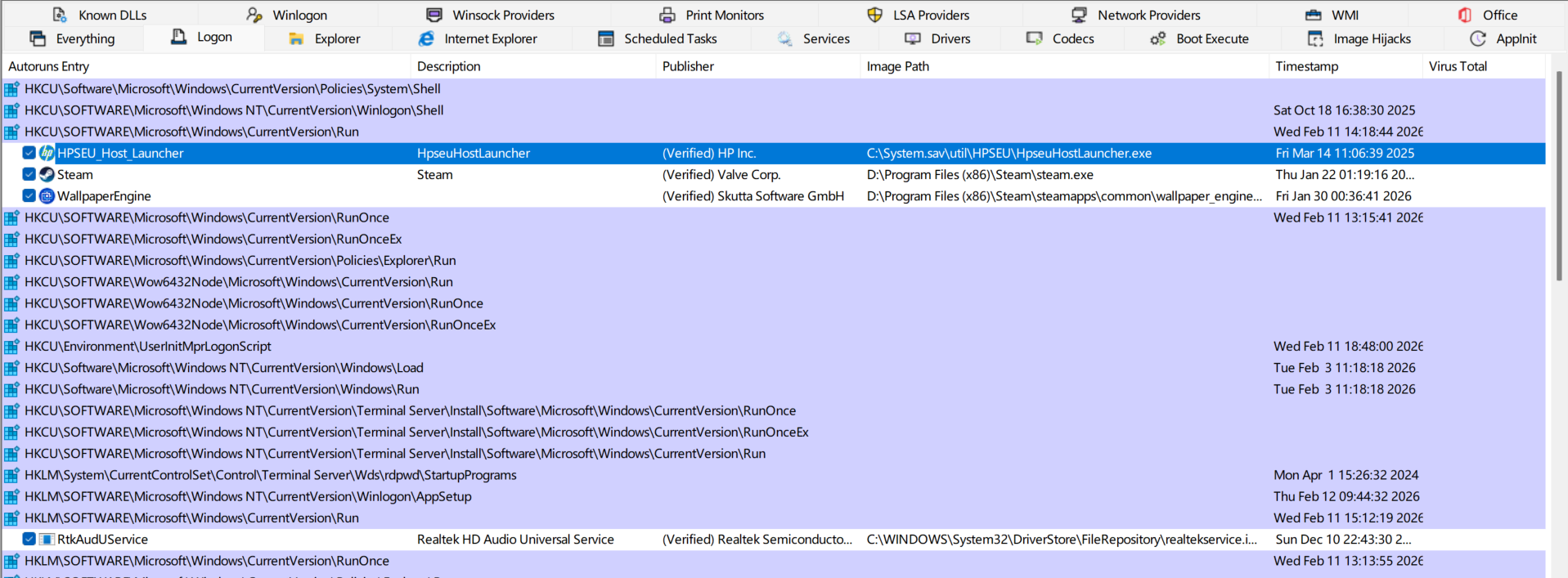The width and height of the screenshot is (1568, 578).
Task: Select HKCU Windows NT CurrentVersion\Windows\Run row
Action: (774, 389)
